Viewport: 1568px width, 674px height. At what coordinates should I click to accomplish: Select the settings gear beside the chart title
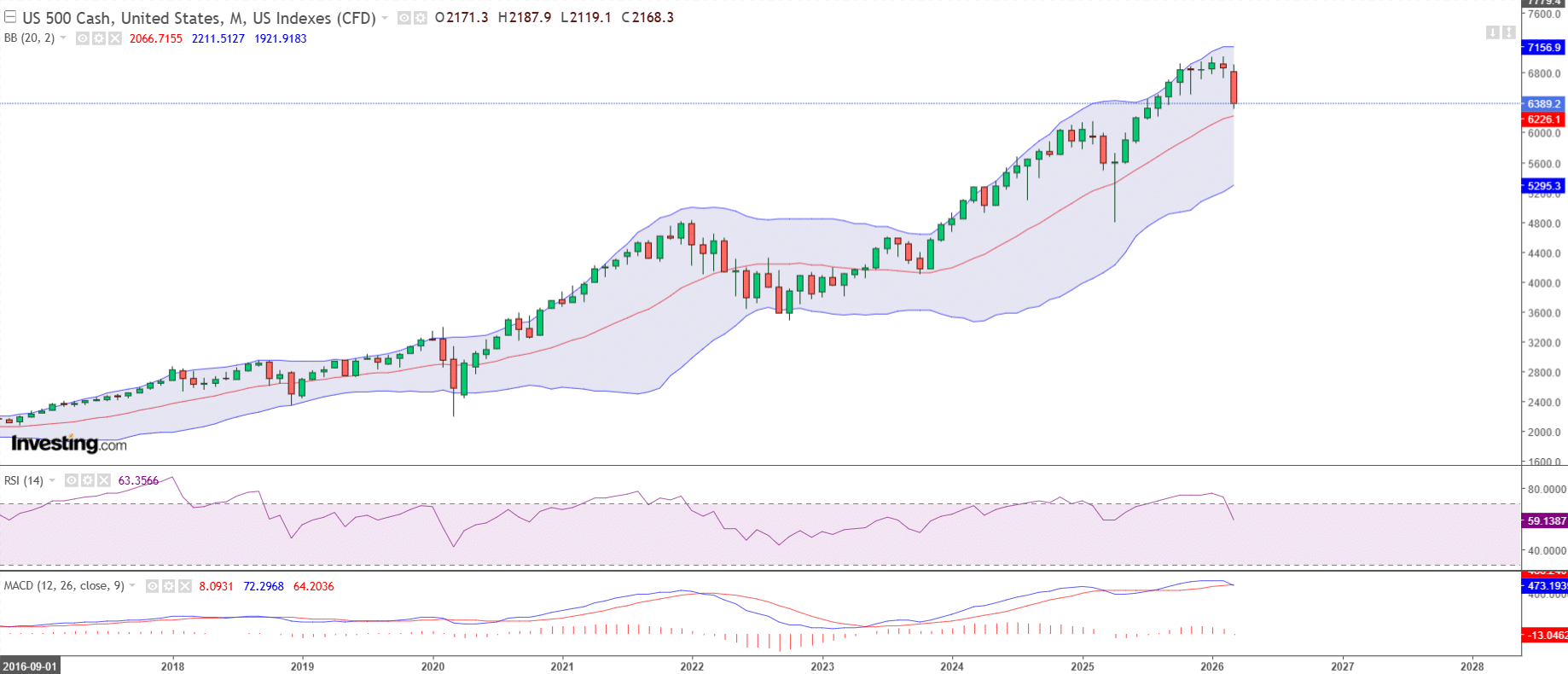[419, 16]
